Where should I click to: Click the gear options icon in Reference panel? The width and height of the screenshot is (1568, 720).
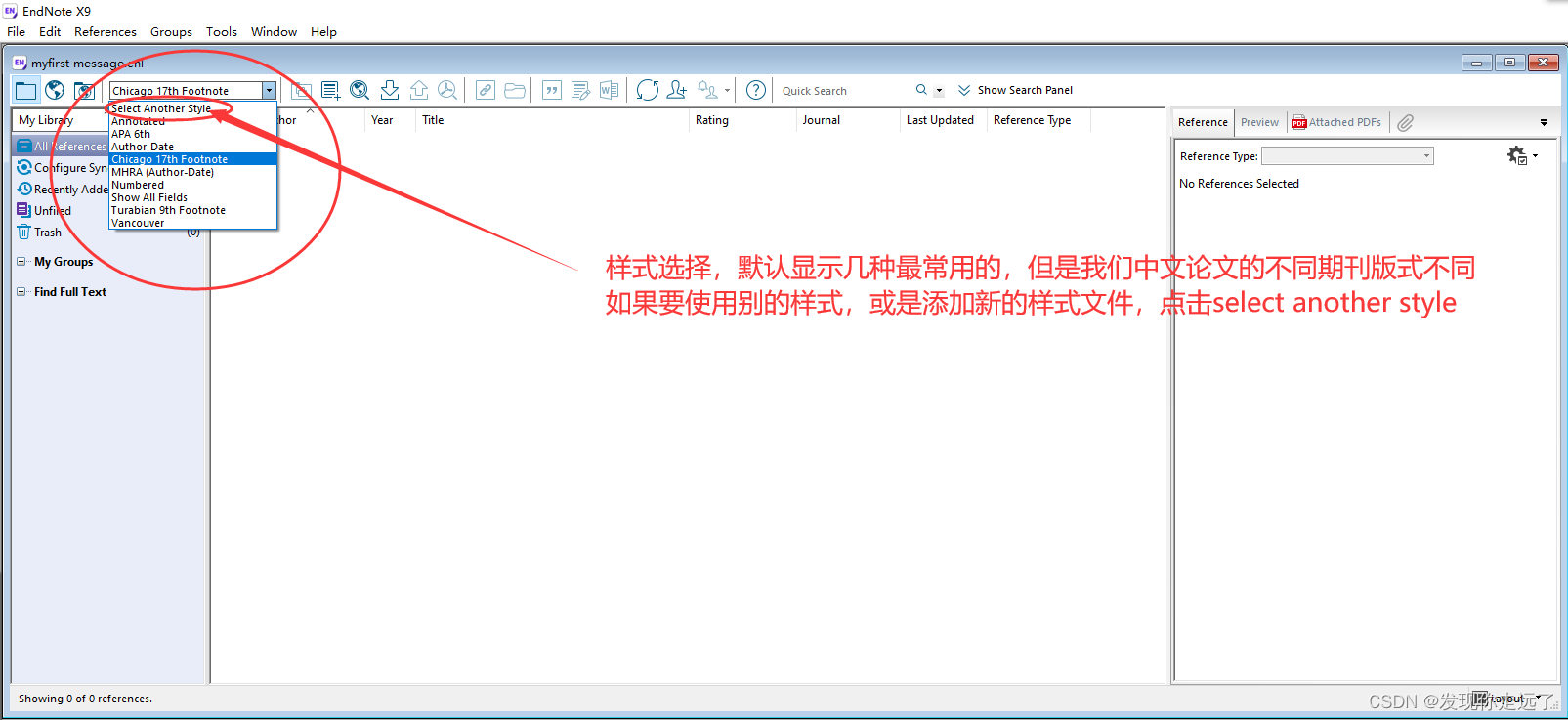click(x=1517, y=155)
